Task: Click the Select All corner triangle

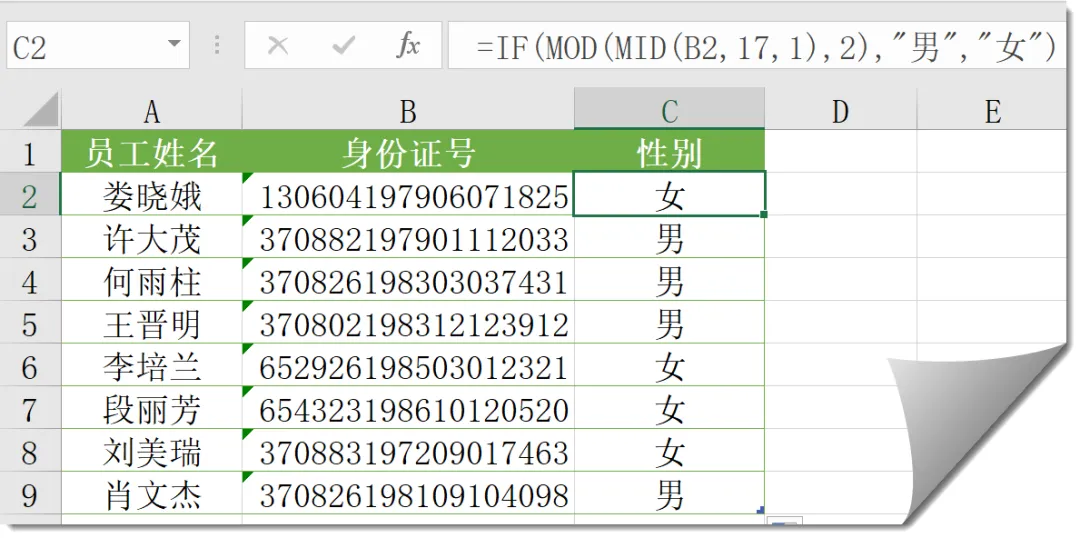Action: 41,110
